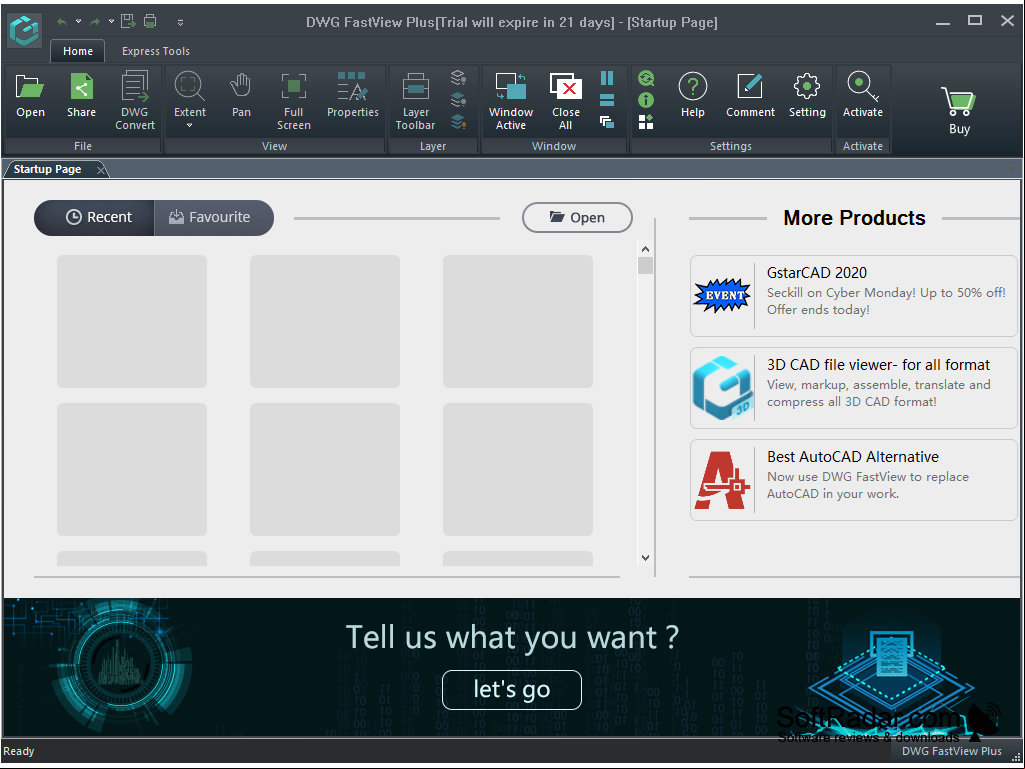This screenshot has height=769, width=1025.
Task: Switch to Favourite files list
Action: [x=214, y=218]
